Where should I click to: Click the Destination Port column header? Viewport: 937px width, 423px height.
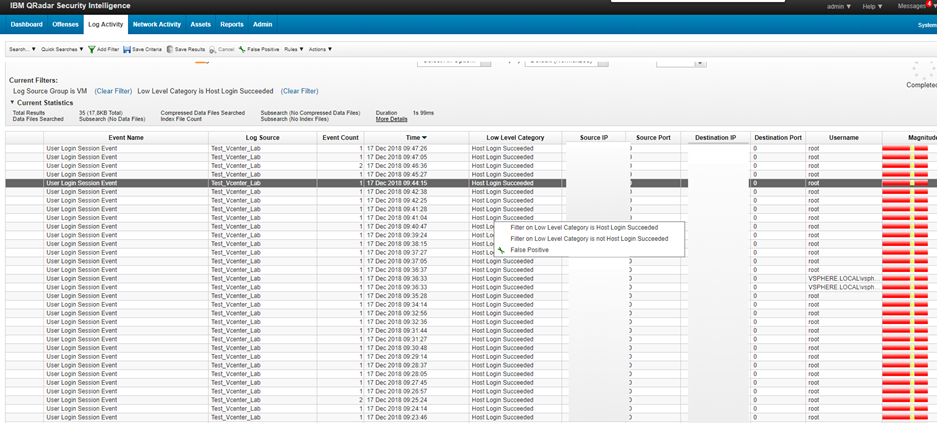(x=777, y=138)
